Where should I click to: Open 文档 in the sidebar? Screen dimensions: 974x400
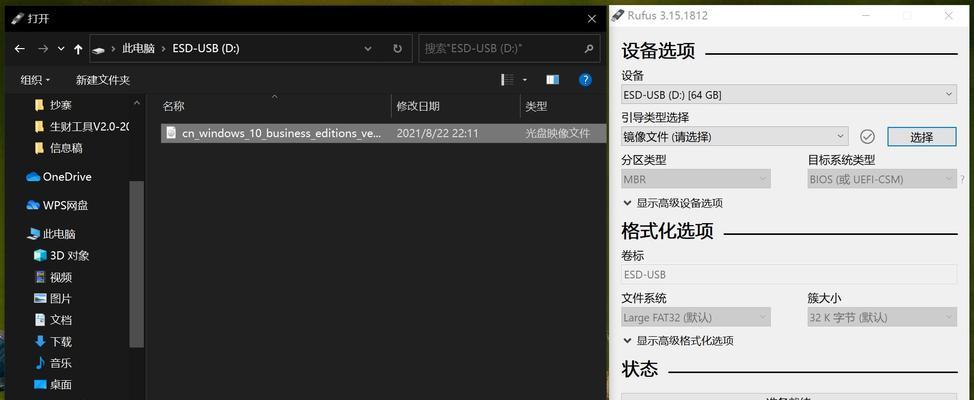point(53,320)
